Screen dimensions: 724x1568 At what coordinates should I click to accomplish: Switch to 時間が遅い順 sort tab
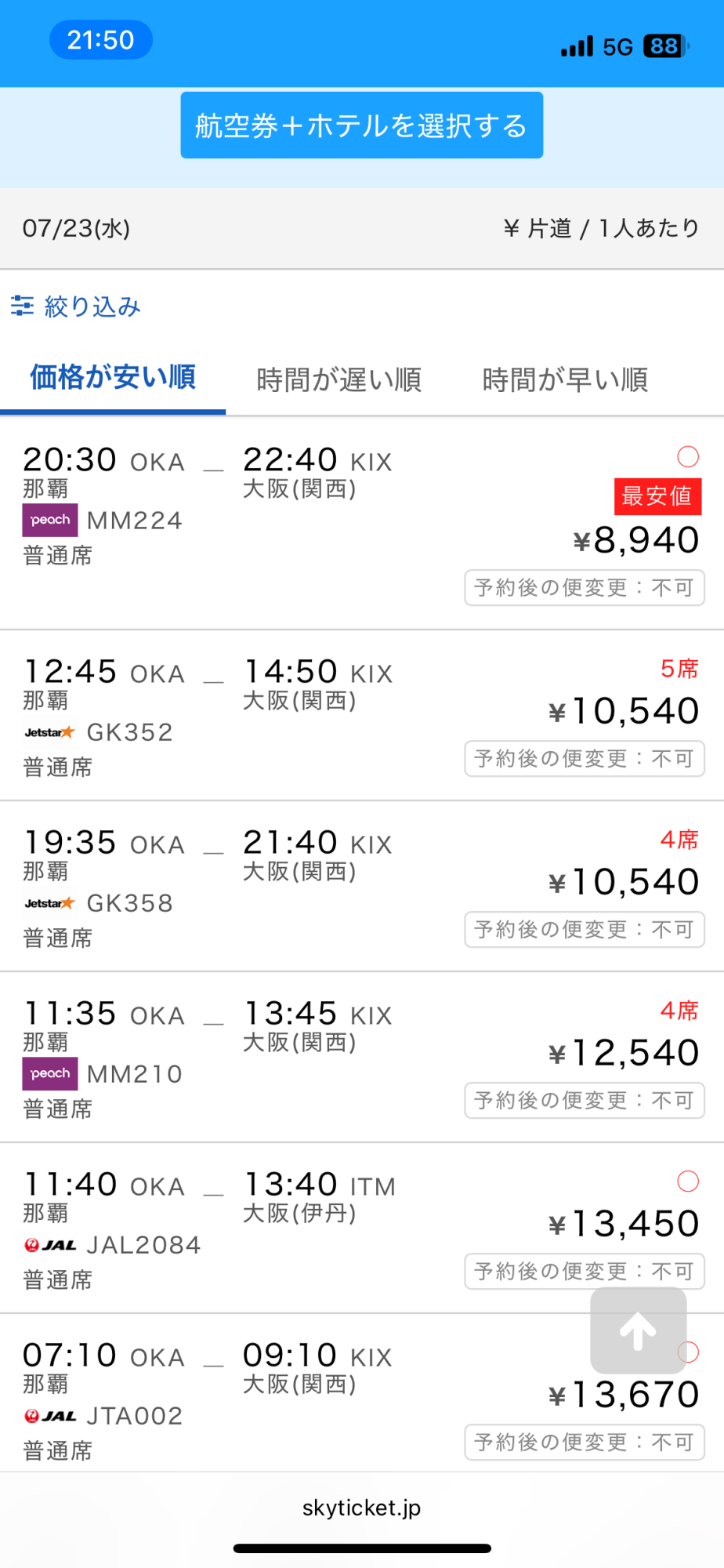pos(338,379)
